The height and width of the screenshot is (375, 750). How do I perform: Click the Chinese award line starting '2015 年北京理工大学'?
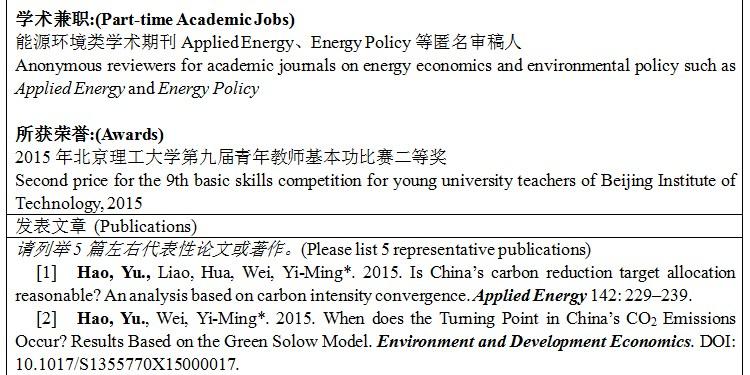231,157
